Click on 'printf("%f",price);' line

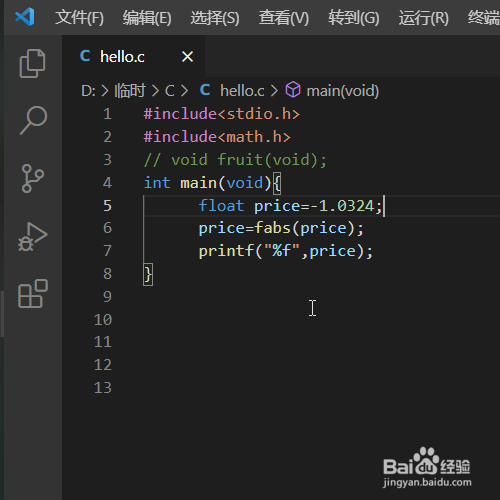(286, 251)
